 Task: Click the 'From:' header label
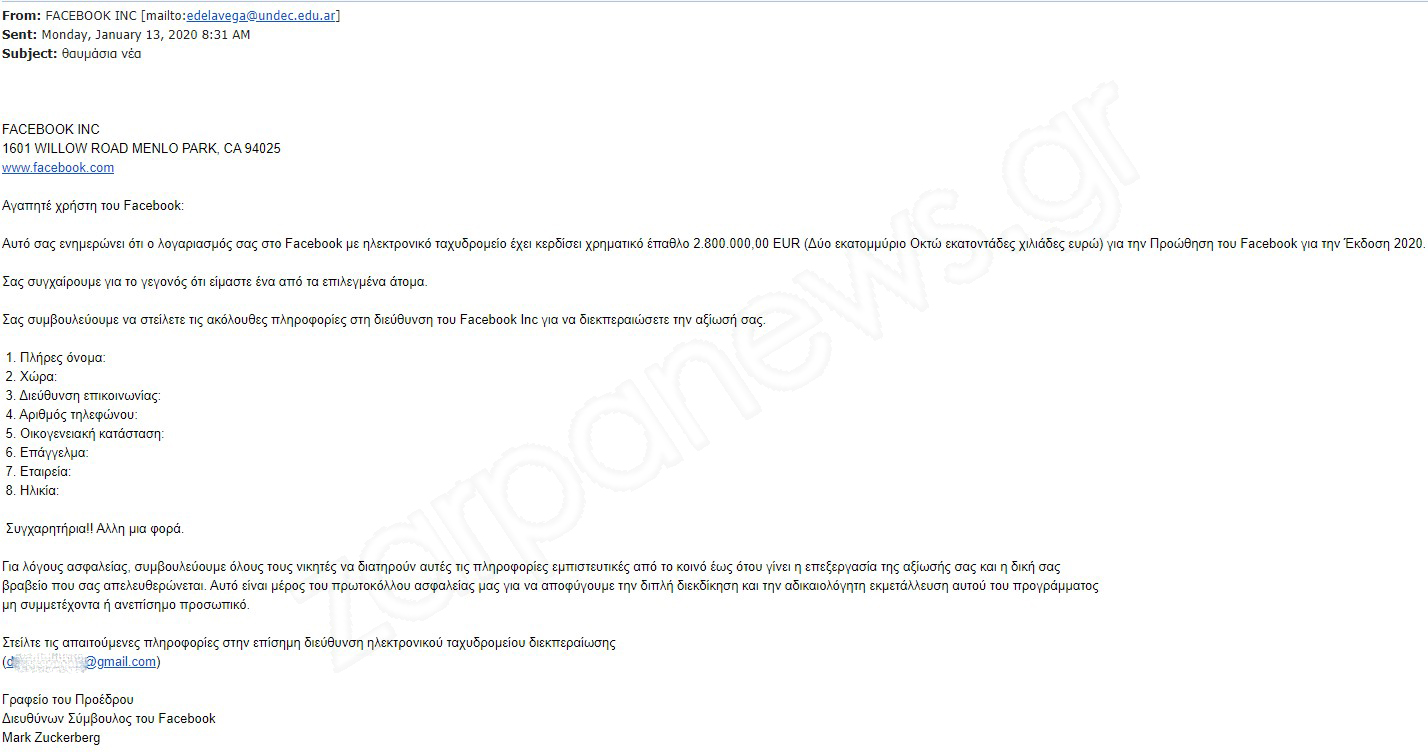tap(21, 15)
